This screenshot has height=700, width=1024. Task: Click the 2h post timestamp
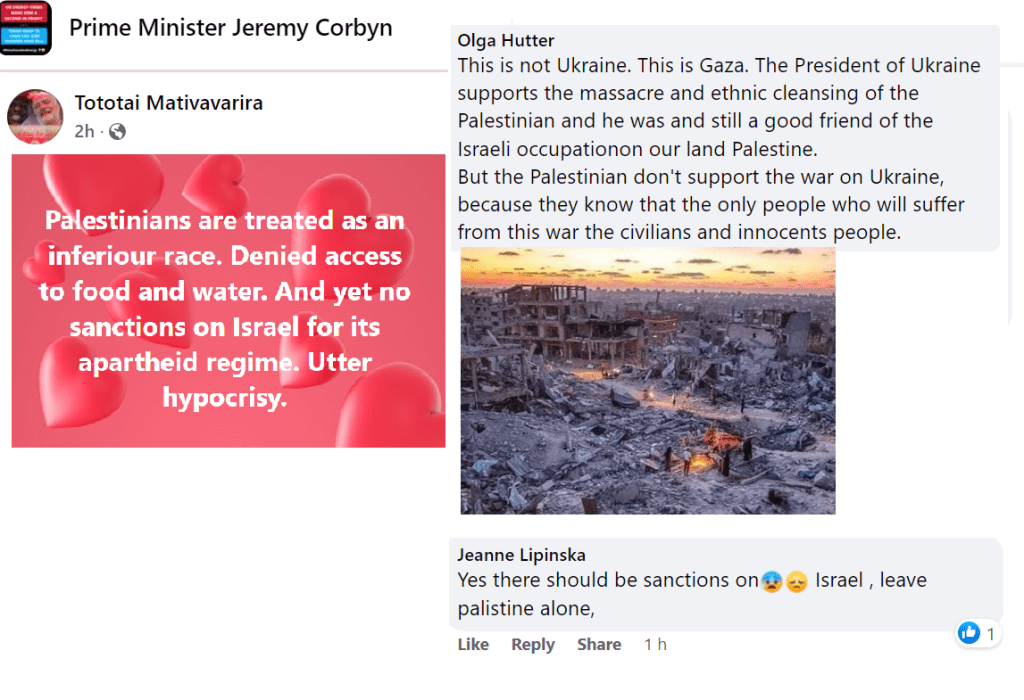[84, 131]
